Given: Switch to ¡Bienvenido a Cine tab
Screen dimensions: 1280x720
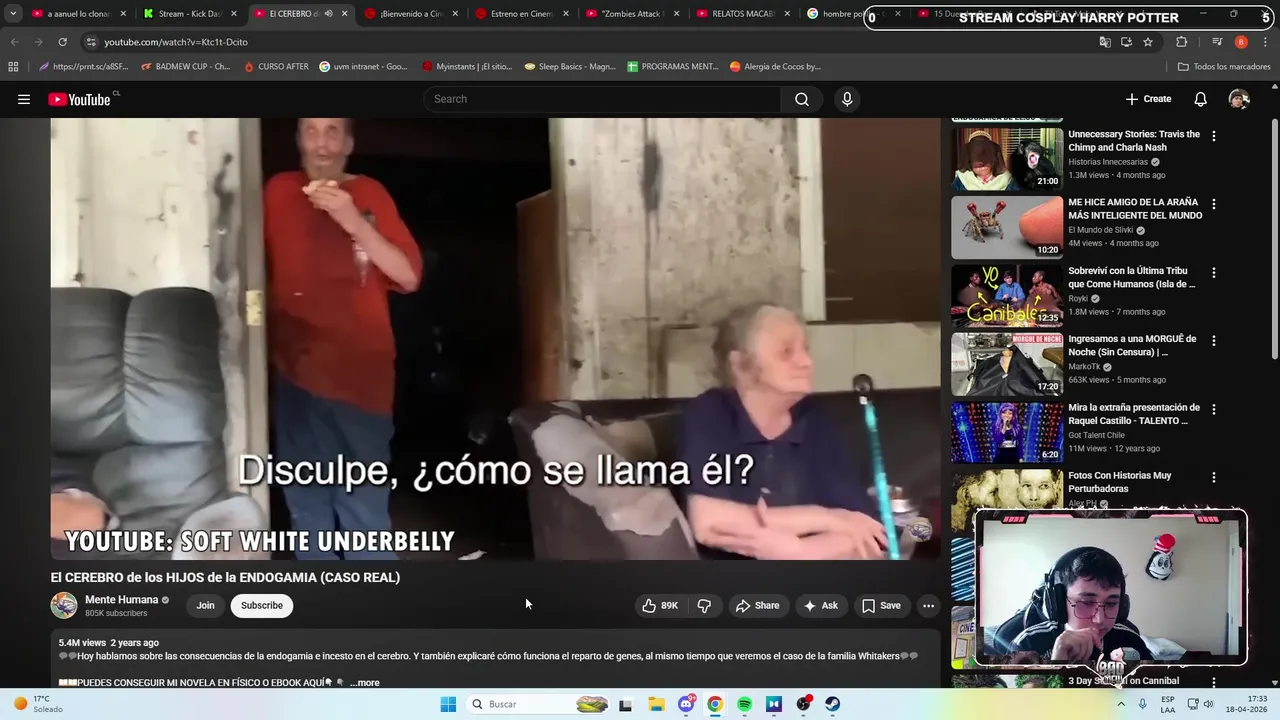Looking at the screenshot, I should (x=410, y=14).
